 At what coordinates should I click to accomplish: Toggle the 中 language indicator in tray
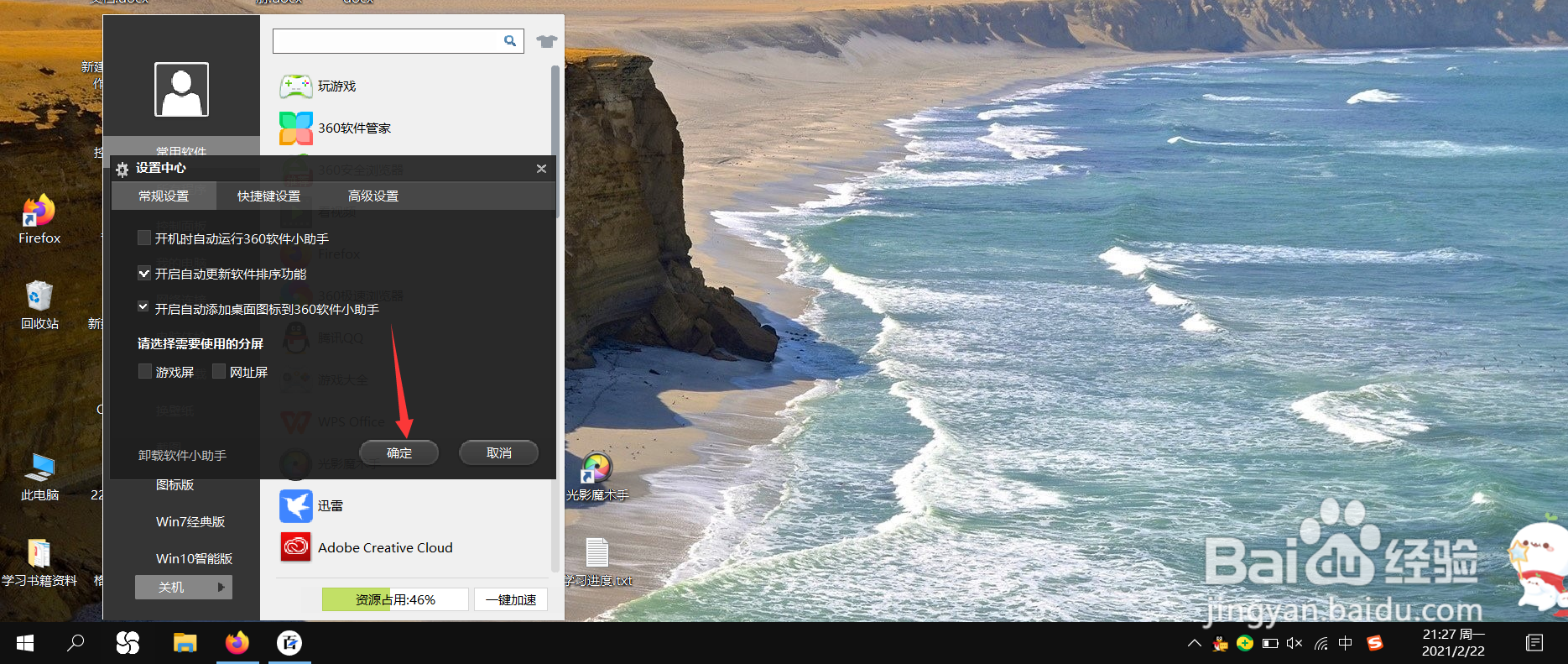coord(1346,643)
